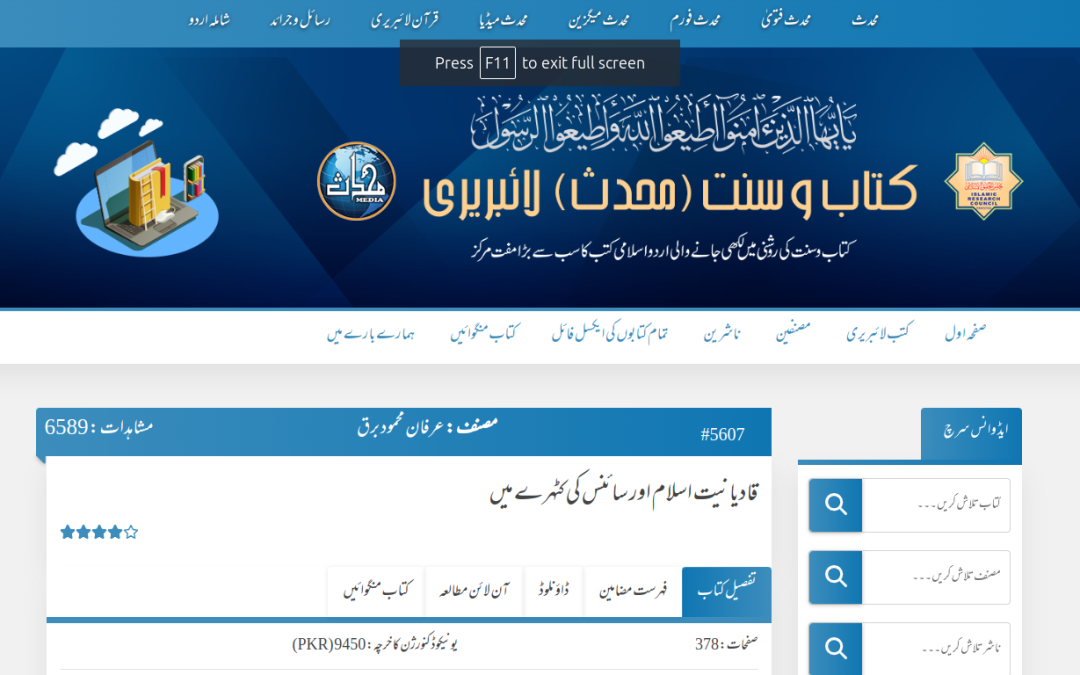Switch to ڈاؤنلوڈ tab
Screen dimensions: 1080x675
click(554, 592)
